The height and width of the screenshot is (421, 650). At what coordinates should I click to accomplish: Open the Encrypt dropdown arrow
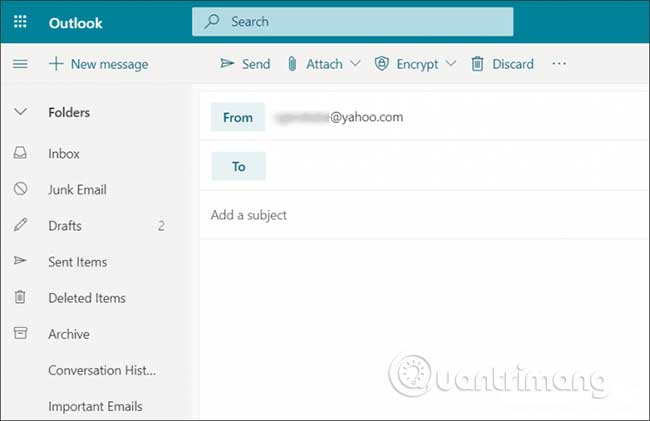coord(451,63)
